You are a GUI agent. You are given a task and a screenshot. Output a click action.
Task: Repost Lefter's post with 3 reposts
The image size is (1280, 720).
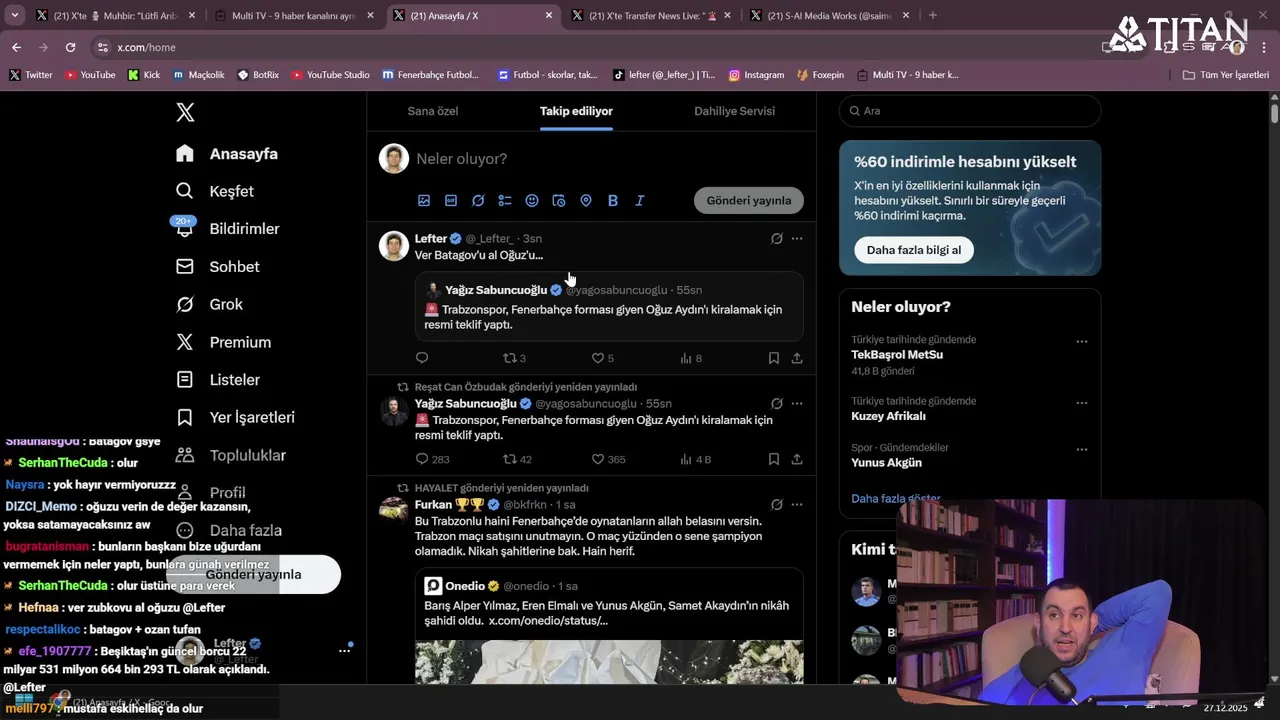pyautogui.click(x=514, y=358)
